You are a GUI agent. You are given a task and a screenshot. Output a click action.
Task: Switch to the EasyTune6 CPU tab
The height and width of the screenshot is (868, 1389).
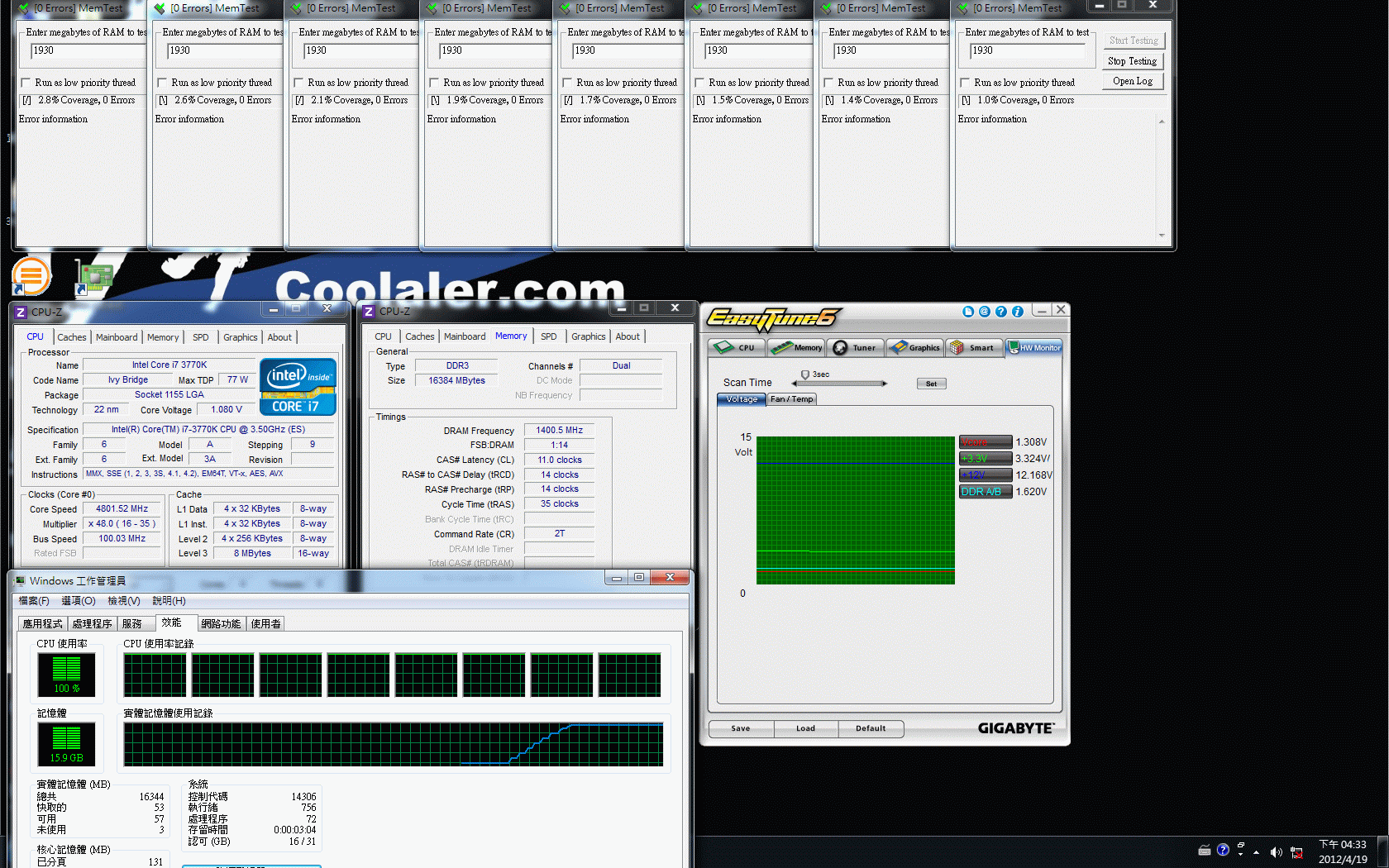tap(737, 348)
